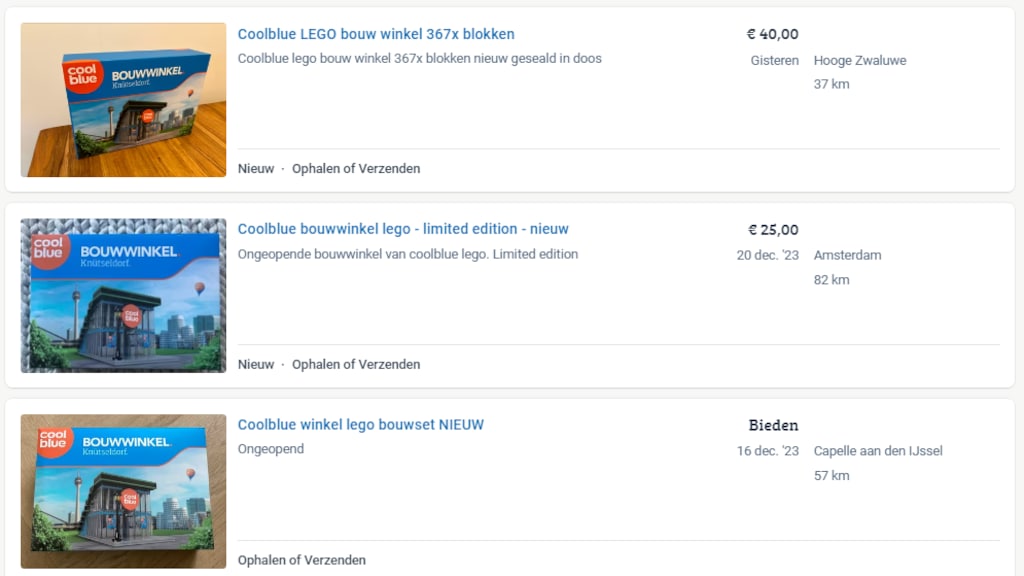Click the "Ongeopend" description text
This screenshot has width=1024, height=576.
pos(271,449)
